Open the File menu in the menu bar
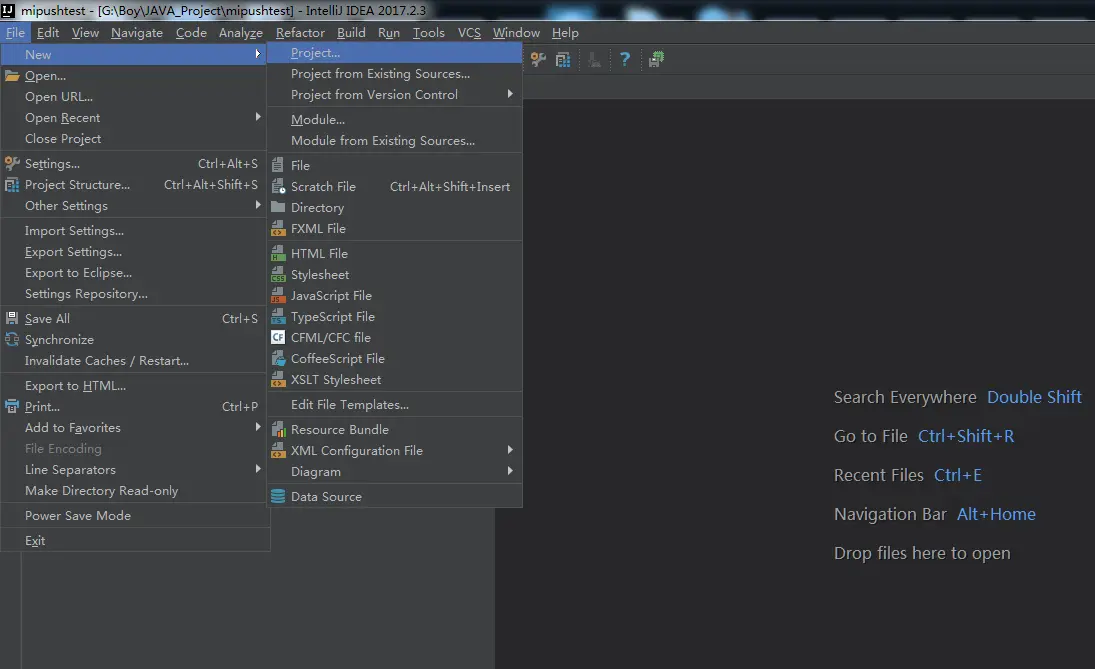 click(15, 33)
